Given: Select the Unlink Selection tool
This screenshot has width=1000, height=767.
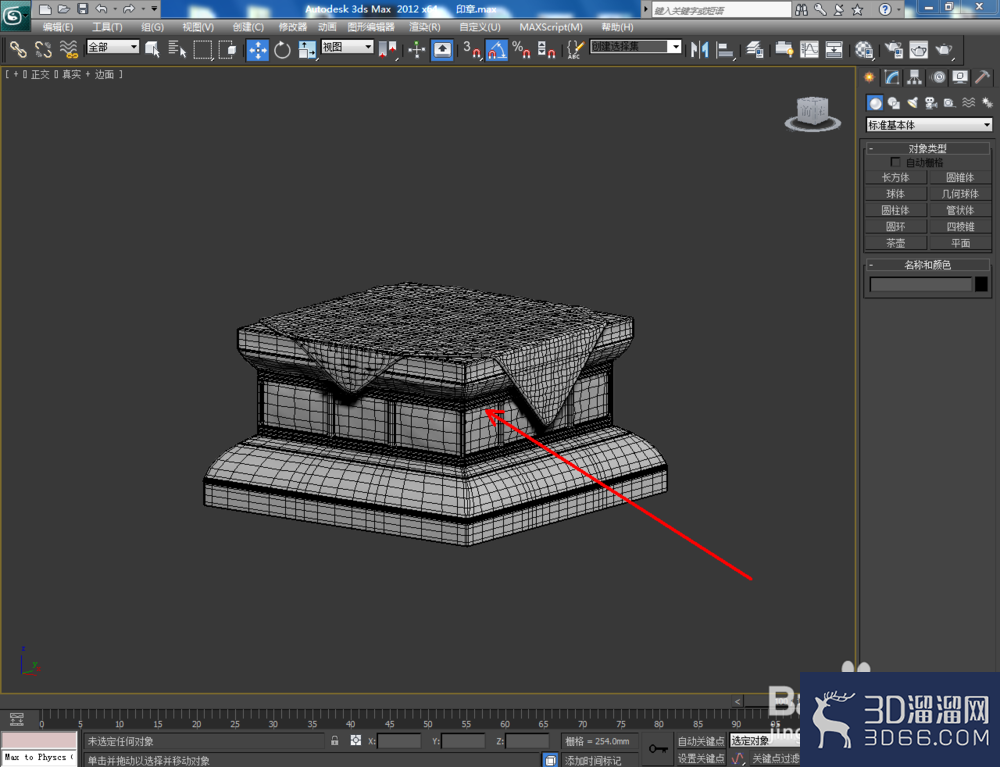Looking at the screenshot, I should (43, 49).
